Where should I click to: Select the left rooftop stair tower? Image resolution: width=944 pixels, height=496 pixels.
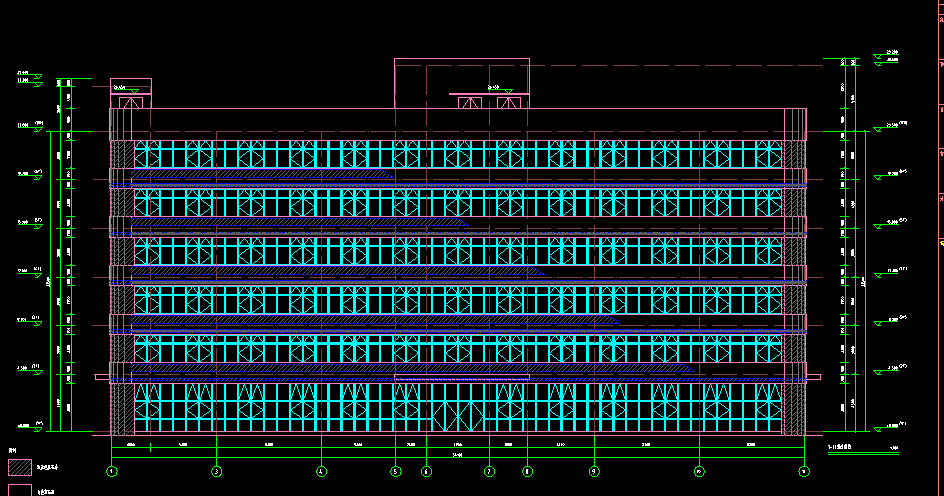pos(131,93)
